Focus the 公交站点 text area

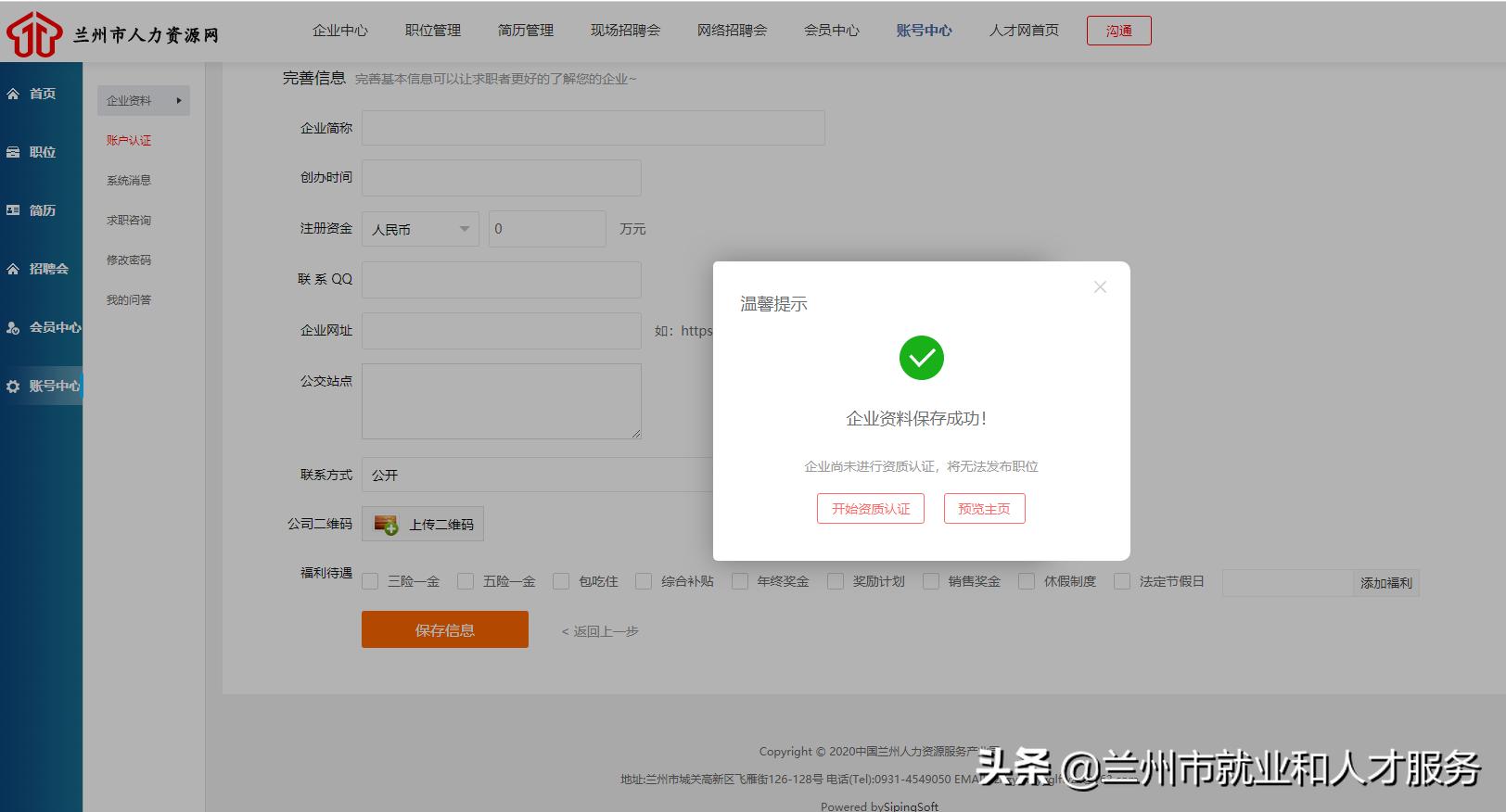(502, 401)
